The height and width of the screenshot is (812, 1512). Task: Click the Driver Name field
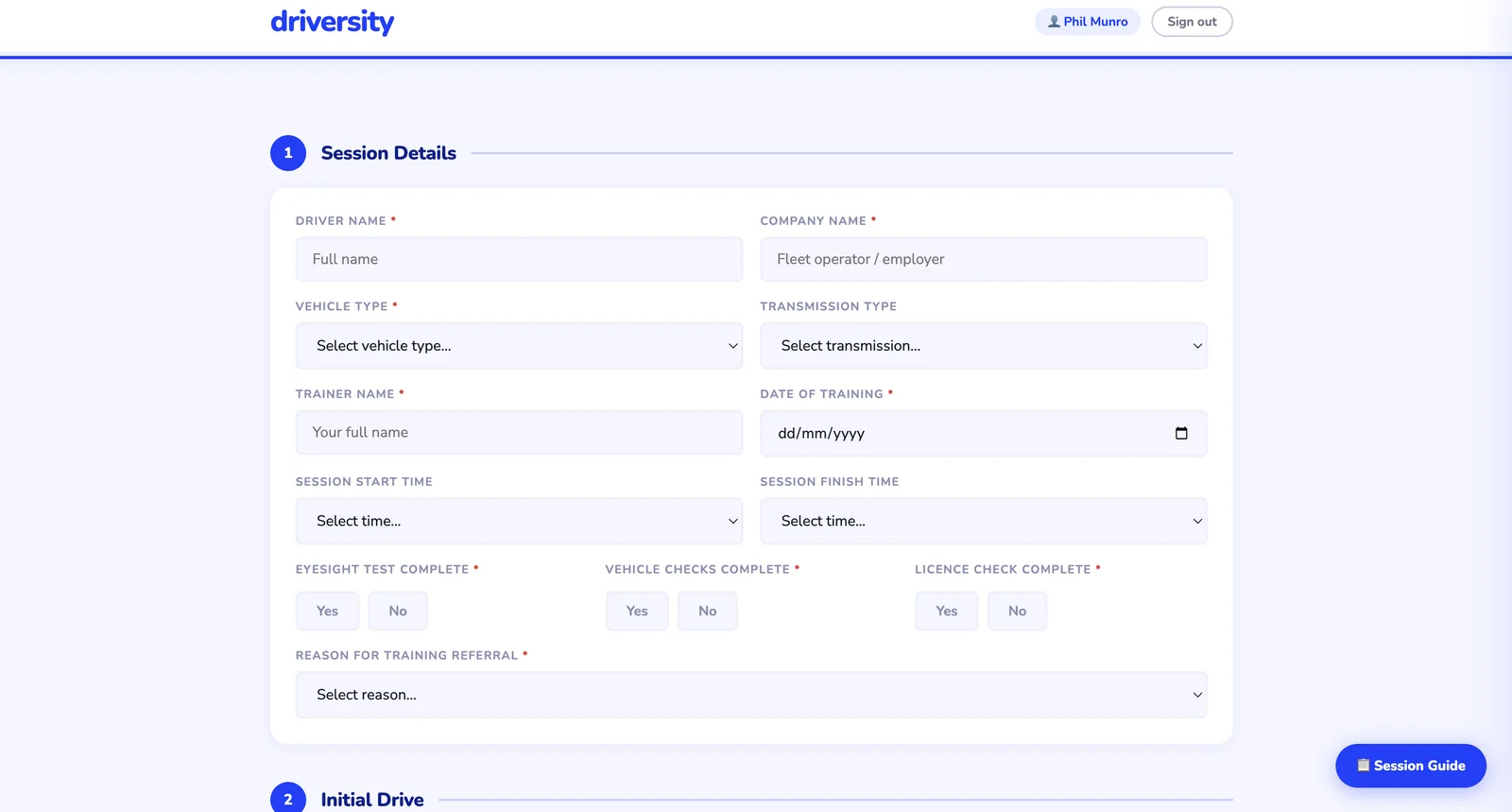pos(519,259)
